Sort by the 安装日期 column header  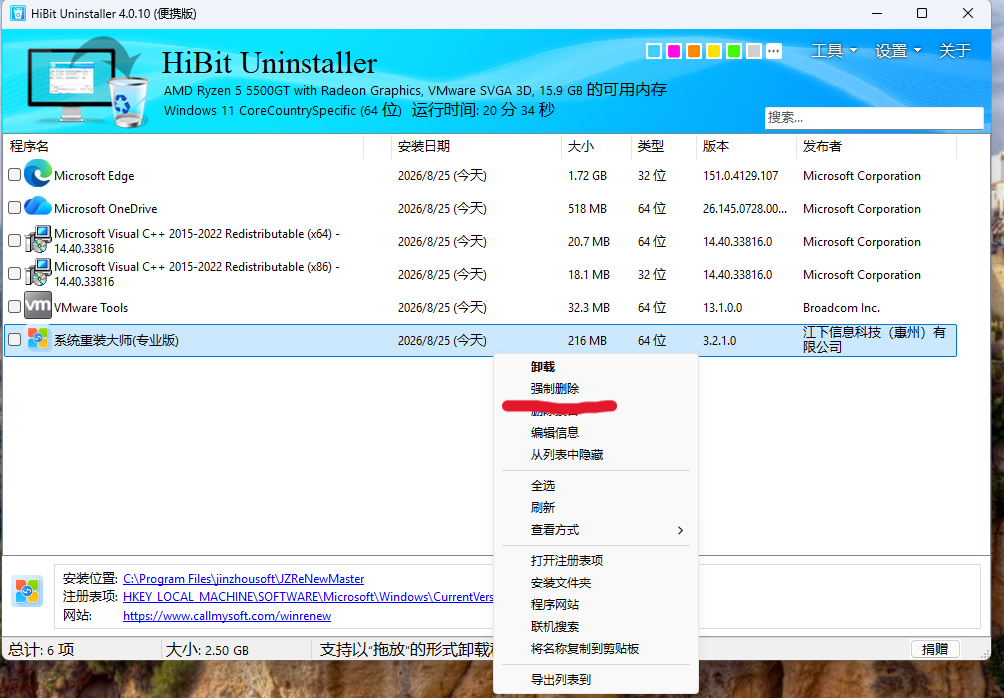coord(424,147)
